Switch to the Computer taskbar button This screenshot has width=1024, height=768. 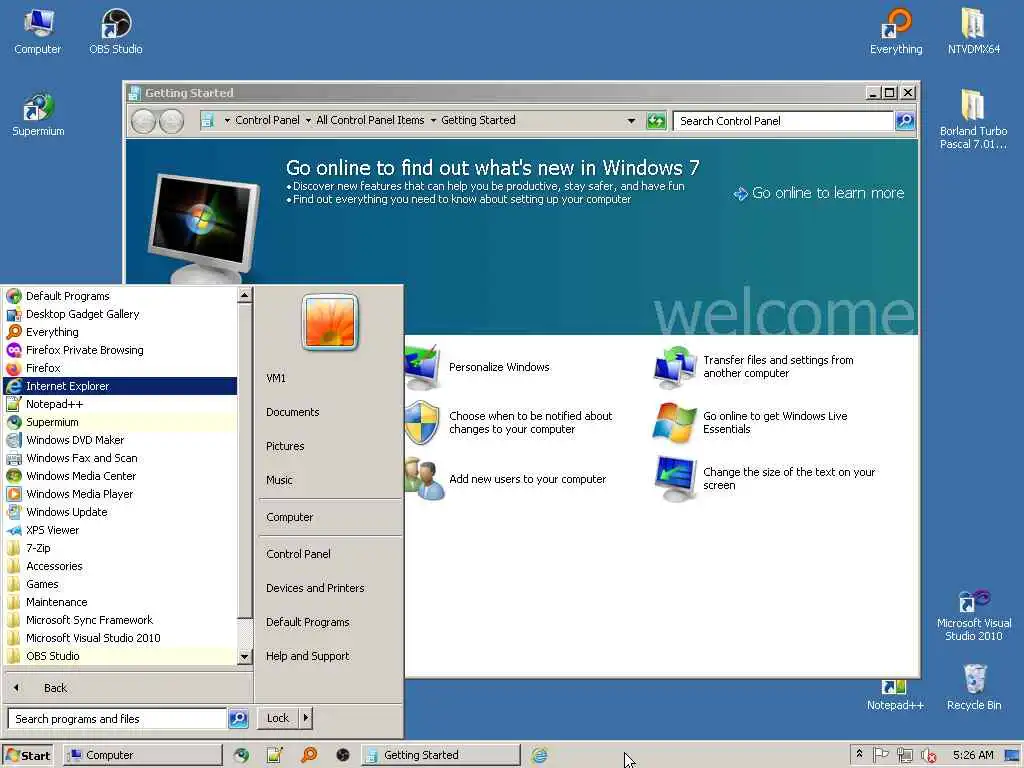click(143, 755)
